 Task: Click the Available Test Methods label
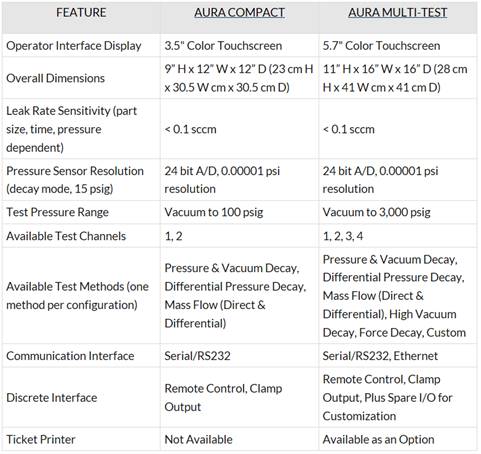point(77,296)
